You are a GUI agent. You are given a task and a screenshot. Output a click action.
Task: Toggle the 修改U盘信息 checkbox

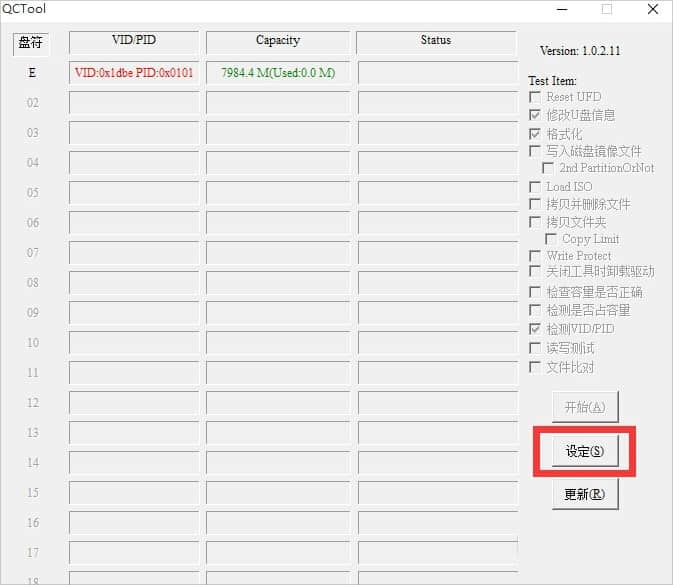point(535,115)
